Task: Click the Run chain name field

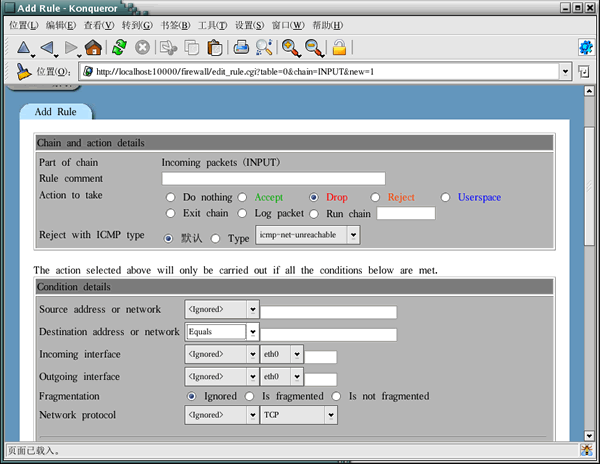Action: (406, 213)
